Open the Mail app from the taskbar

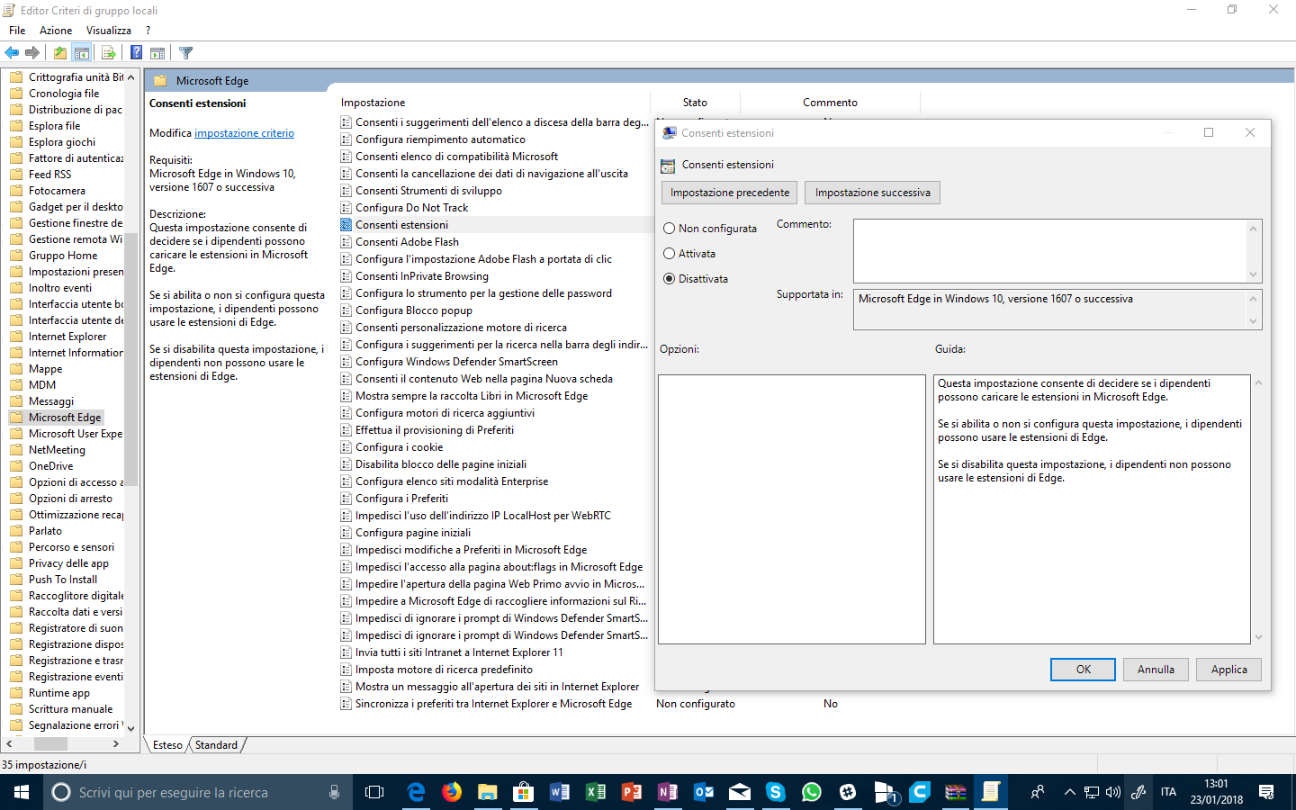[739, 792]
